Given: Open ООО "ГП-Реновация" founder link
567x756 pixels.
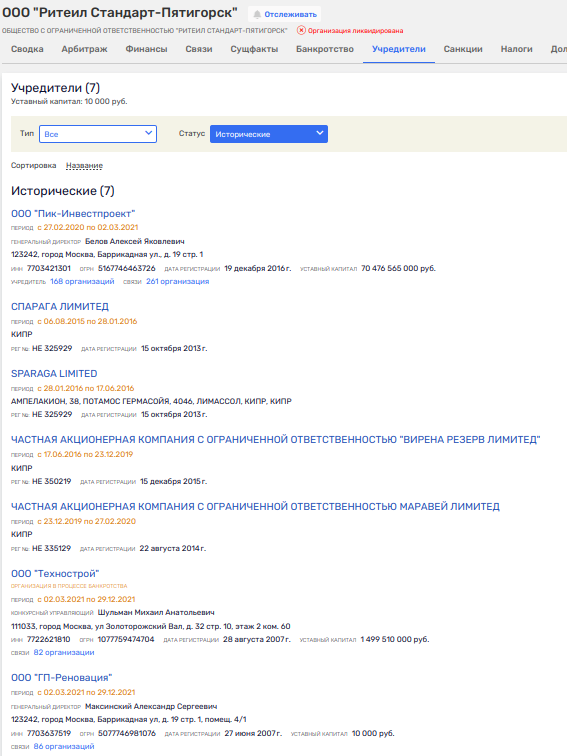Looking at the screenshot, I should click(x=61, y=678).
